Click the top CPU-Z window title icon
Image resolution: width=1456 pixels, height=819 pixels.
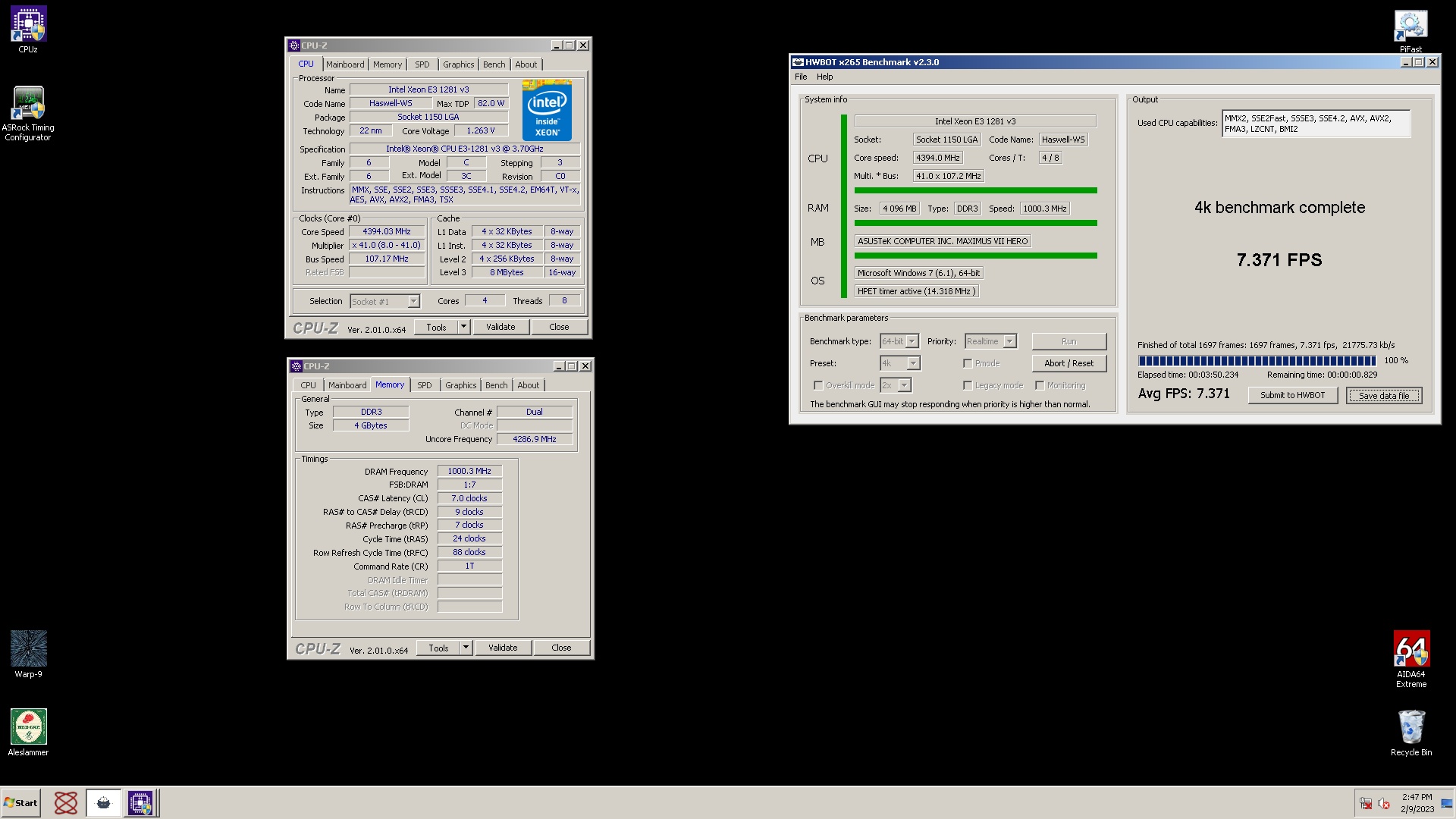pos(294,45)
